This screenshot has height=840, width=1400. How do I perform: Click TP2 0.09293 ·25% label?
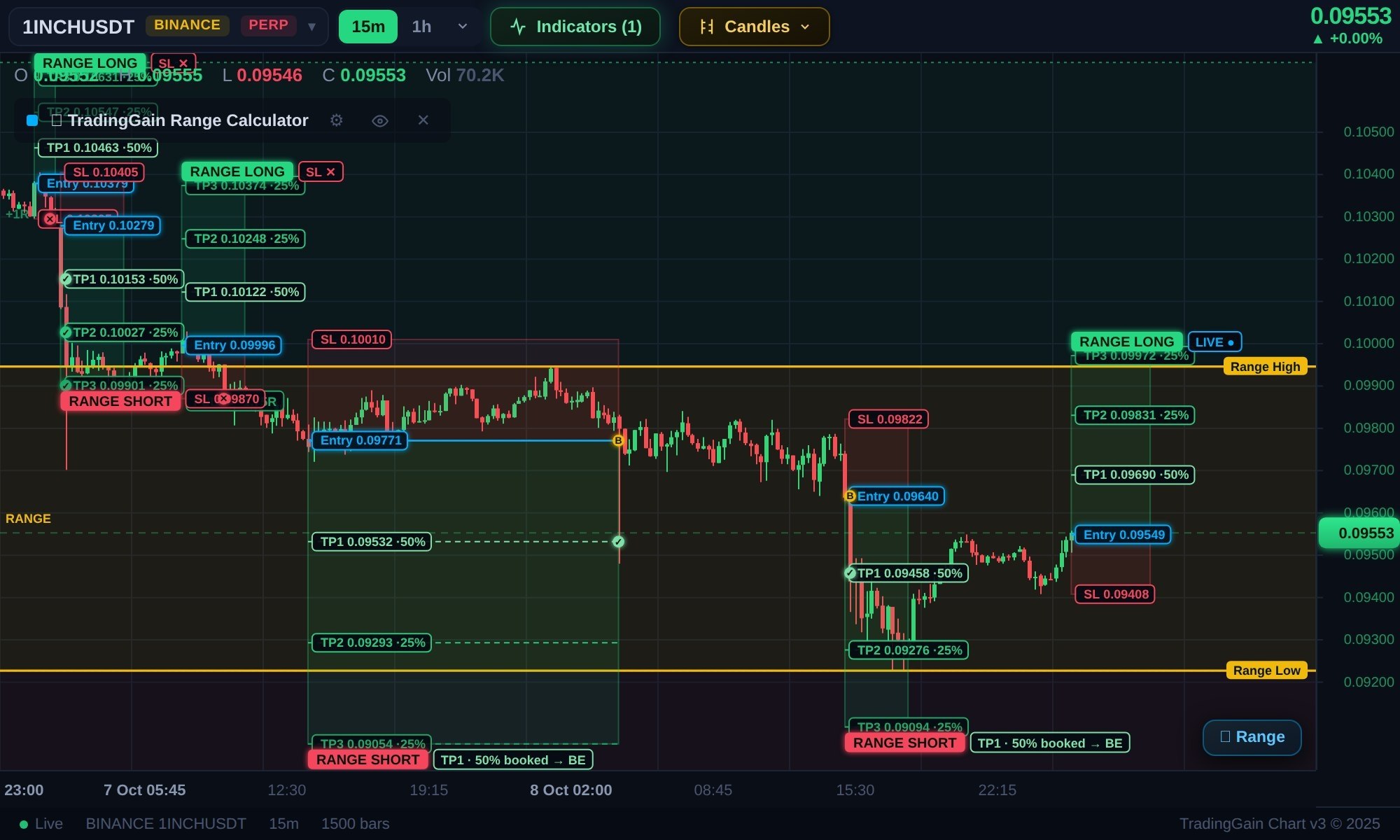pyautogui.click(x=372, y=643)
